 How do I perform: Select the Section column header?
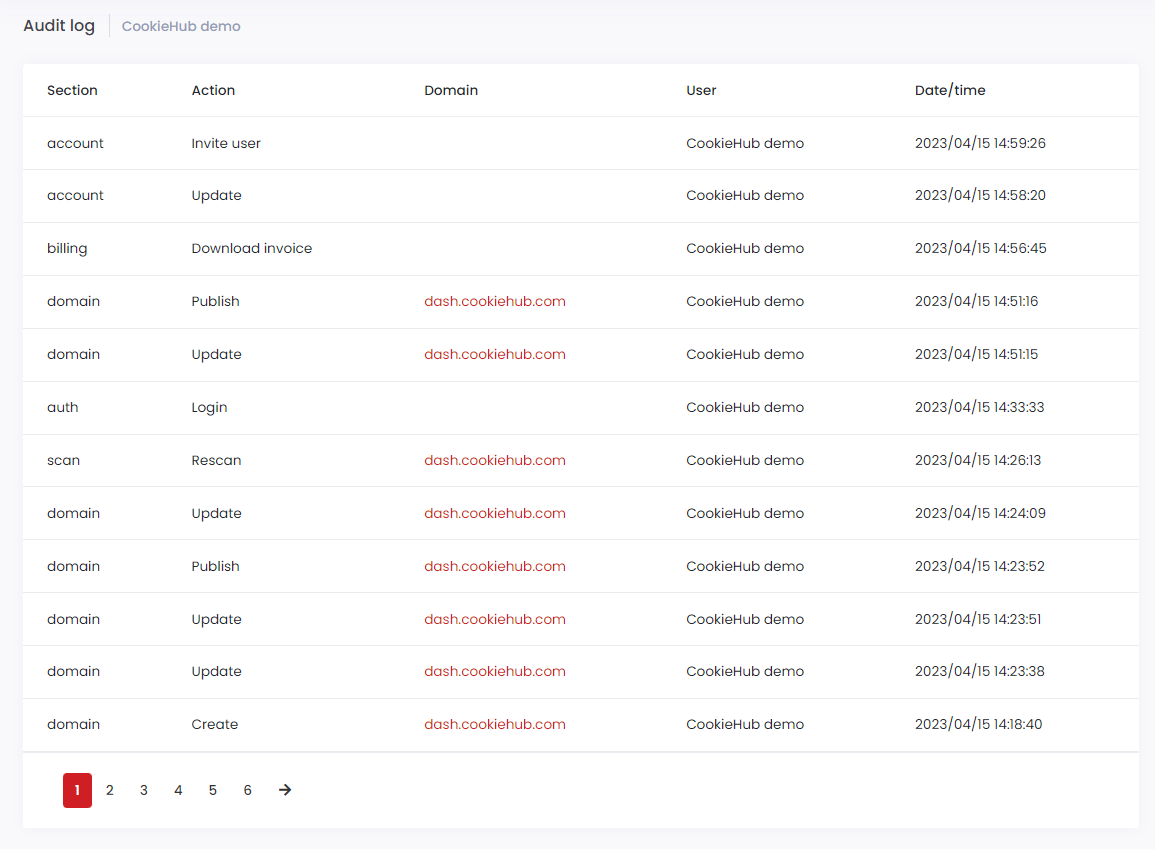72,90
